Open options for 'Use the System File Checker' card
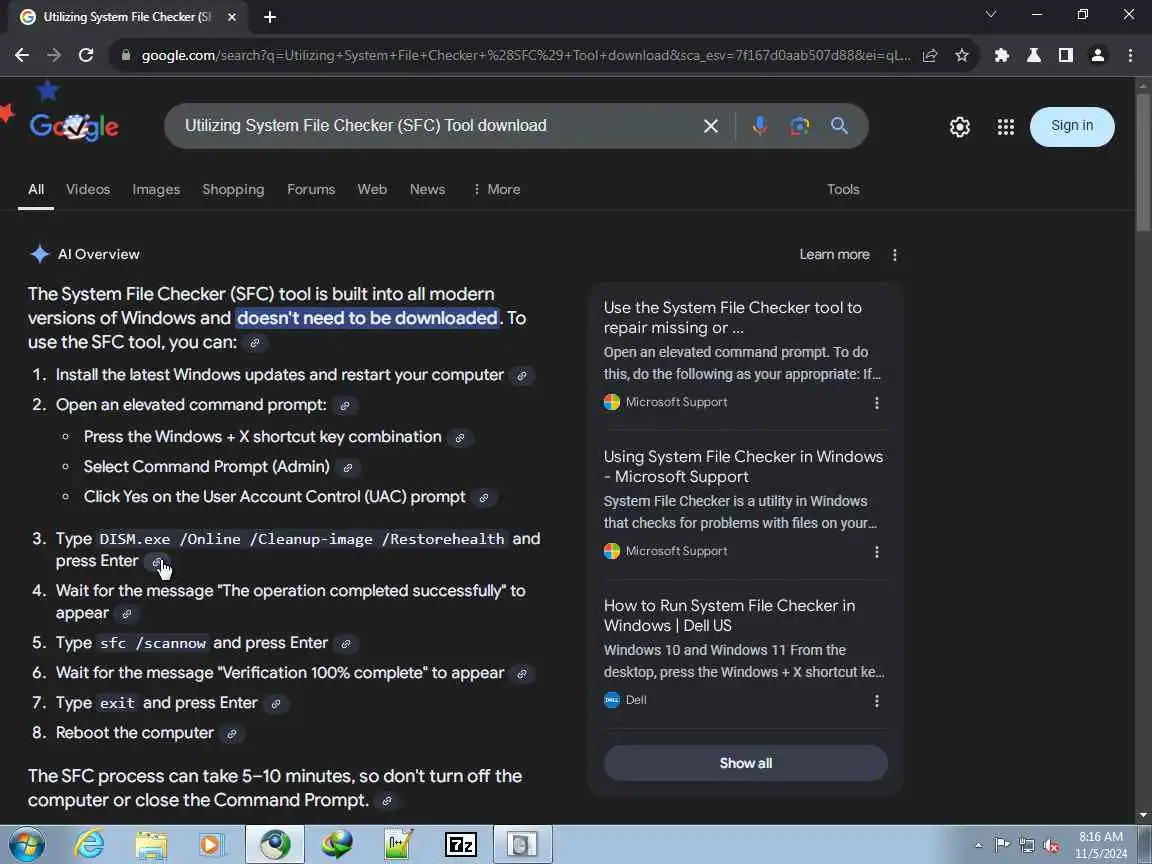Viewport: 1152px width, 864px height. click(x=876, y=403)
